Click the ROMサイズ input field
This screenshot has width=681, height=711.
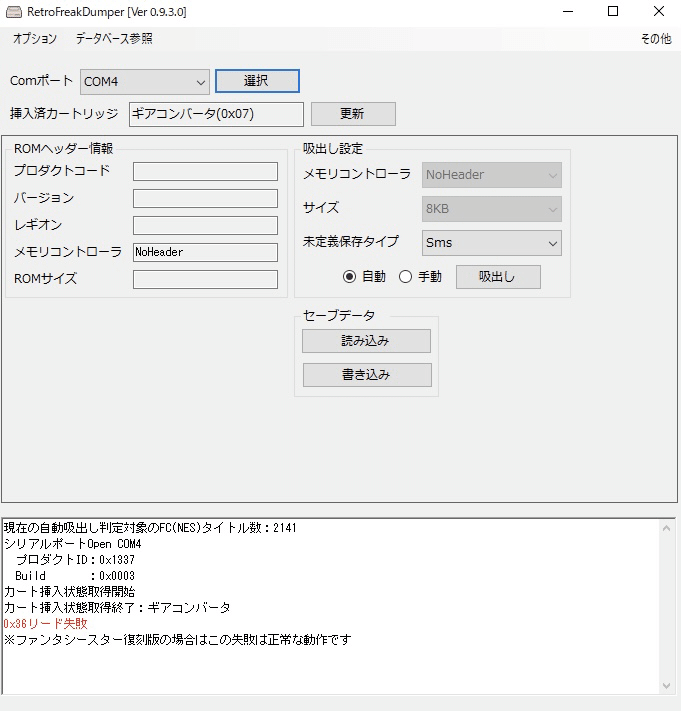tap(205, 279)
